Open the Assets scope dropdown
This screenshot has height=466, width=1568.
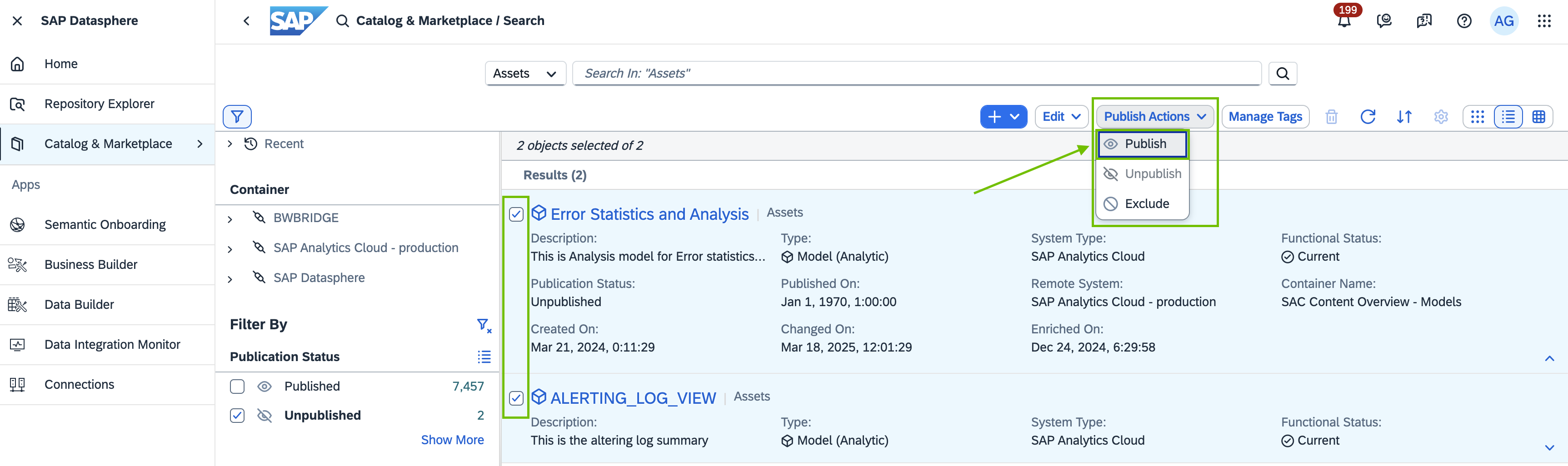[x=524, y=74]
